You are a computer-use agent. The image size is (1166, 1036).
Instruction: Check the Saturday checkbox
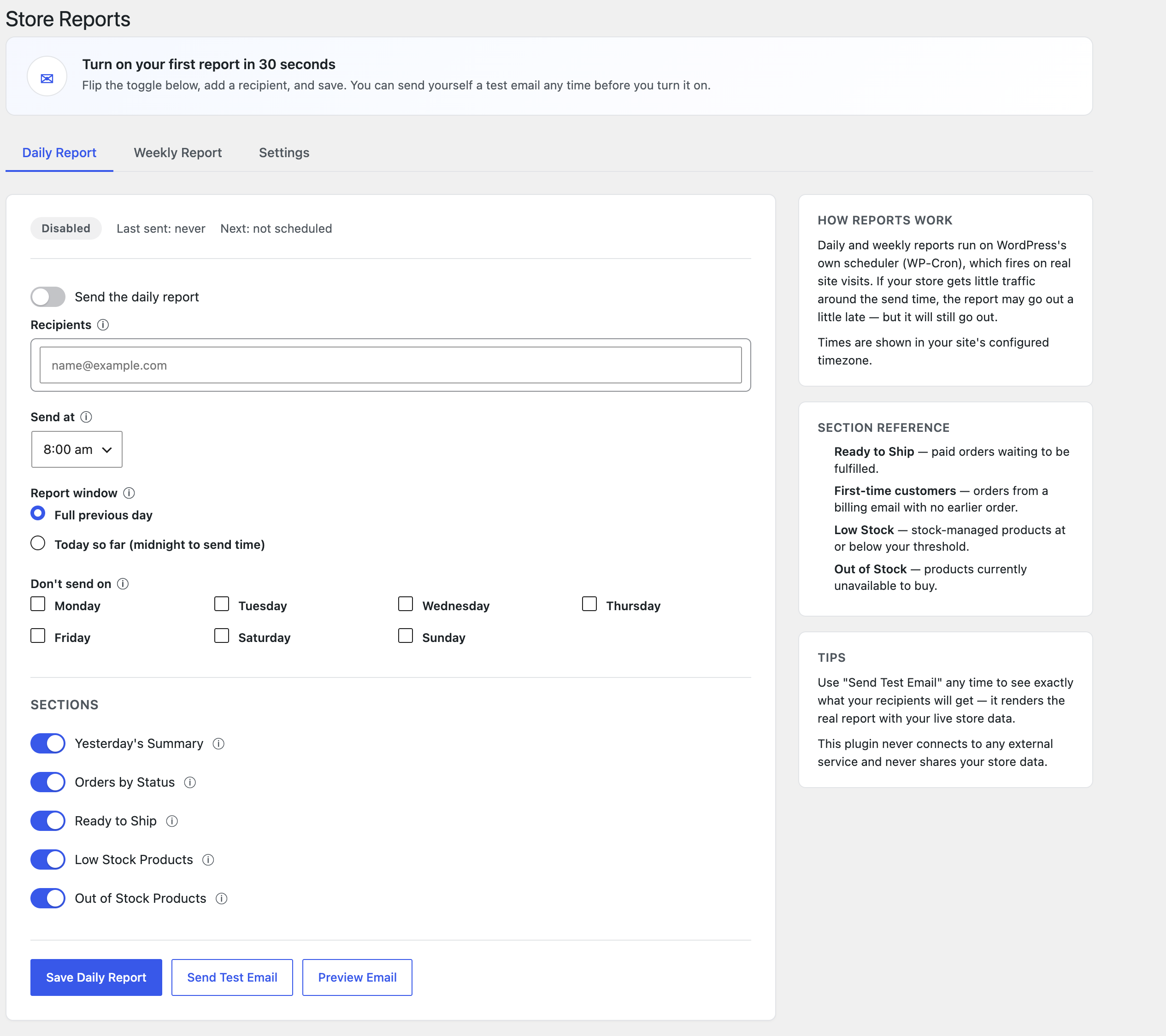click(221, 636)
